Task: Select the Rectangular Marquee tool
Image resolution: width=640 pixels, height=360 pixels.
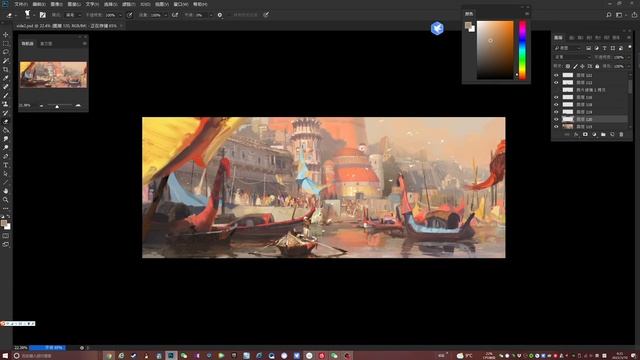Action: pyautogui.click(x=6, y=43)
